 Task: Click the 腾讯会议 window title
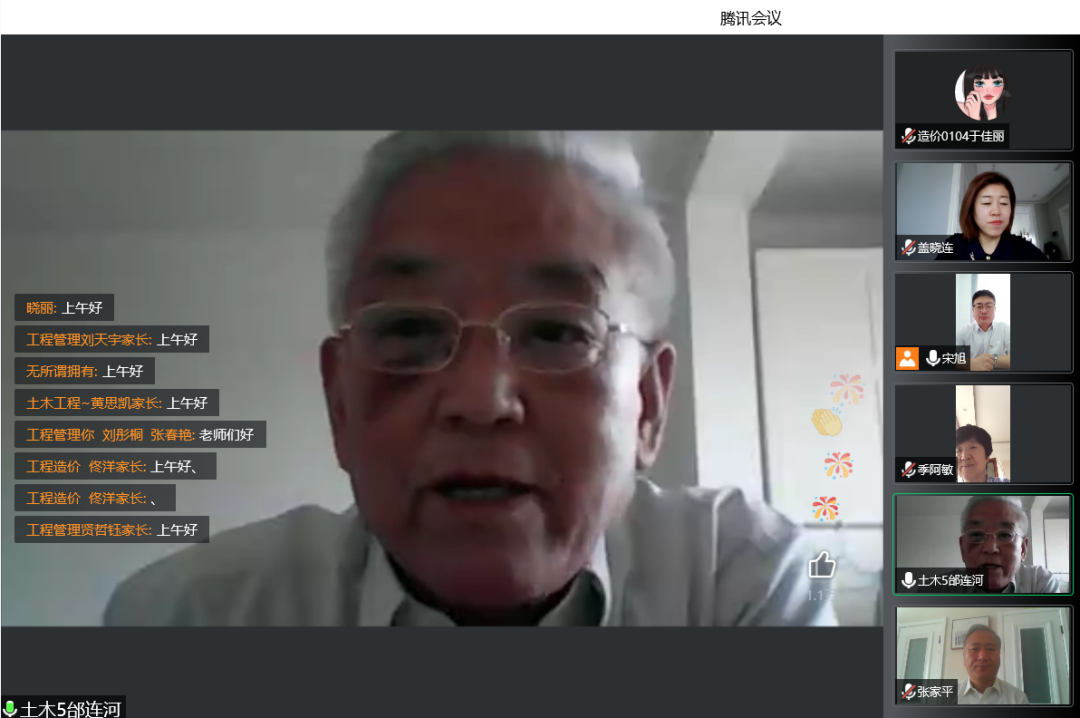[x=750, y=18]
